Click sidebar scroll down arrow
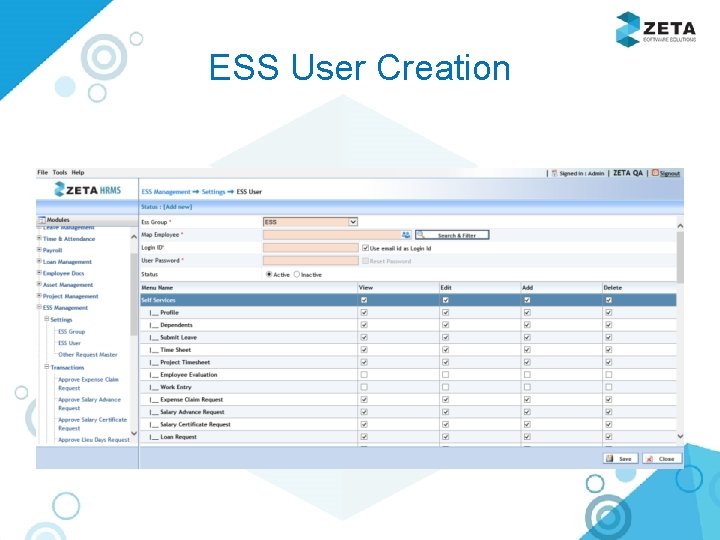 134,433
